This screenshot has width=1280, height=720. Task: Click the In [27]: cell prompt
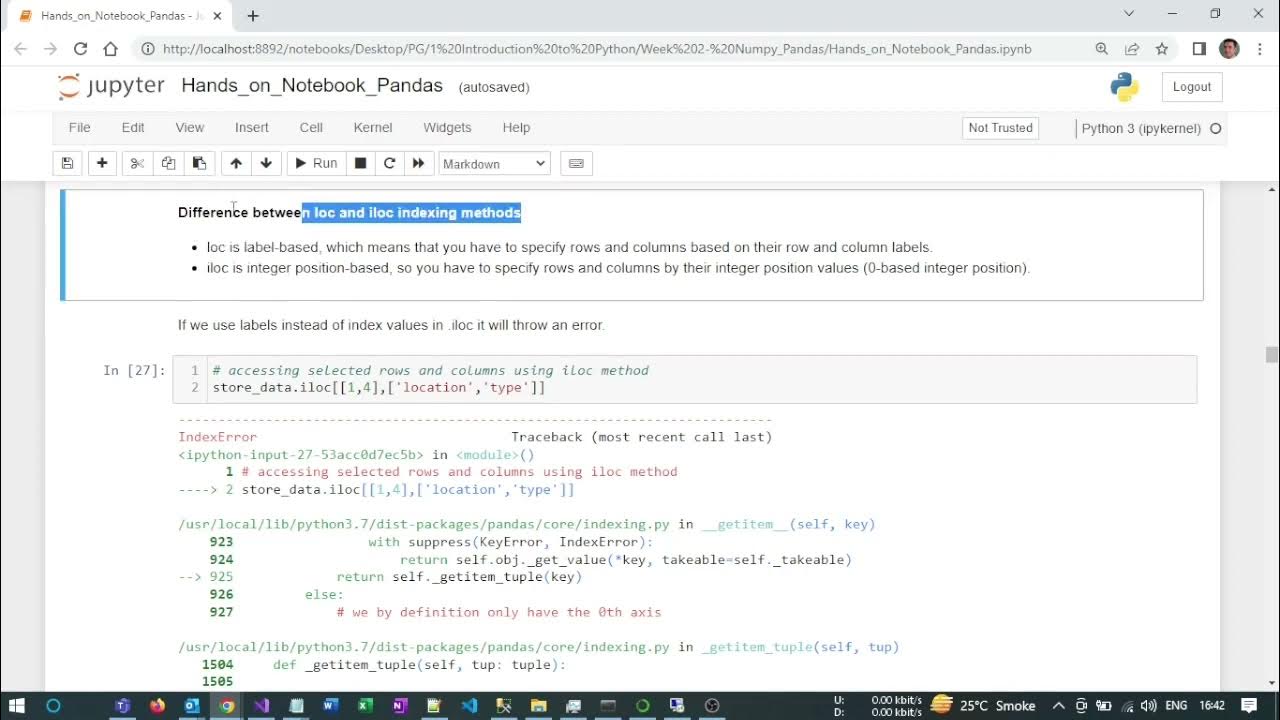(x=134, y=370)
